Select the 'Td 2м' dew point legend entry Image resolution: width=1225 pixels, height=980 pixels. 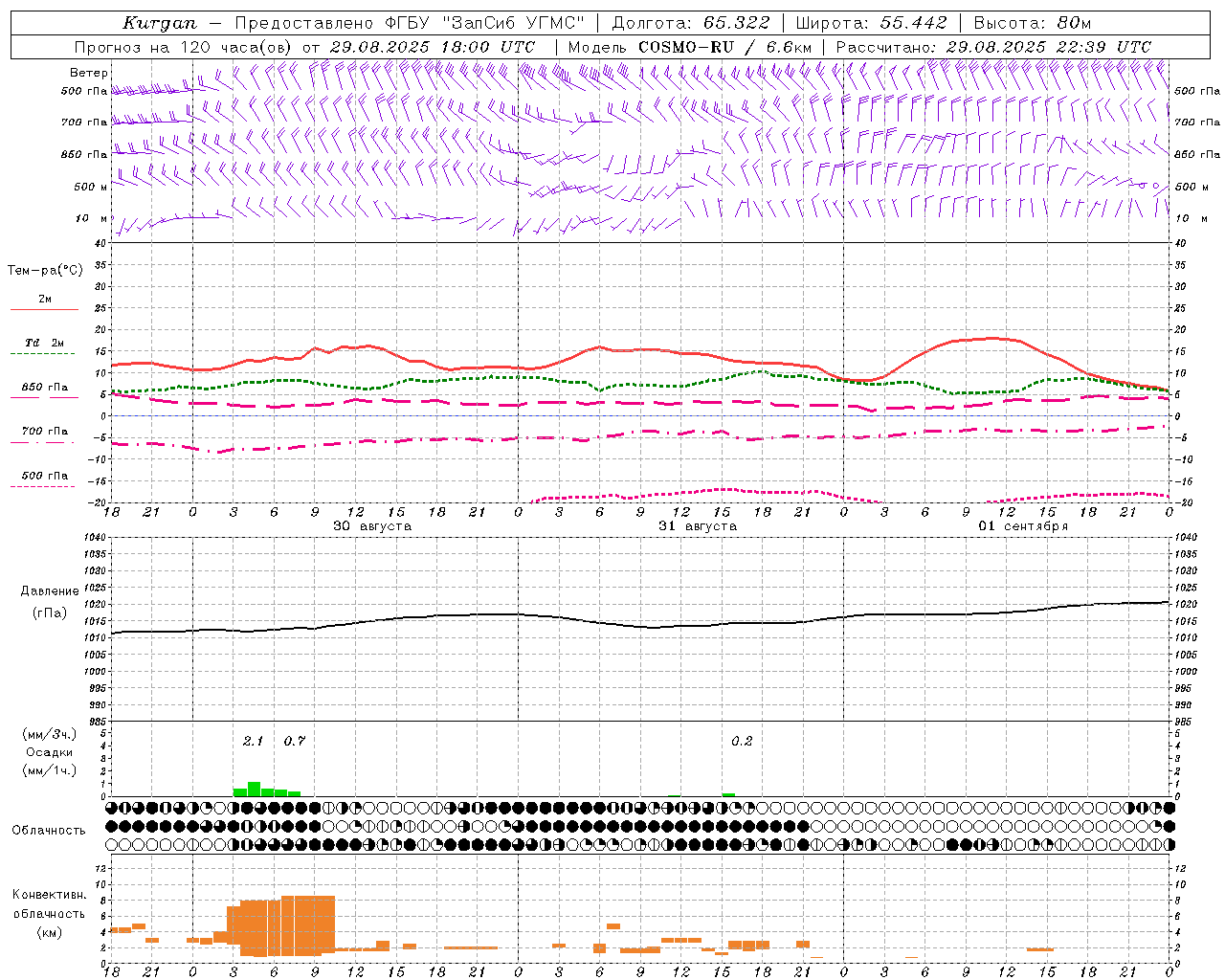(x=45, y=343)
